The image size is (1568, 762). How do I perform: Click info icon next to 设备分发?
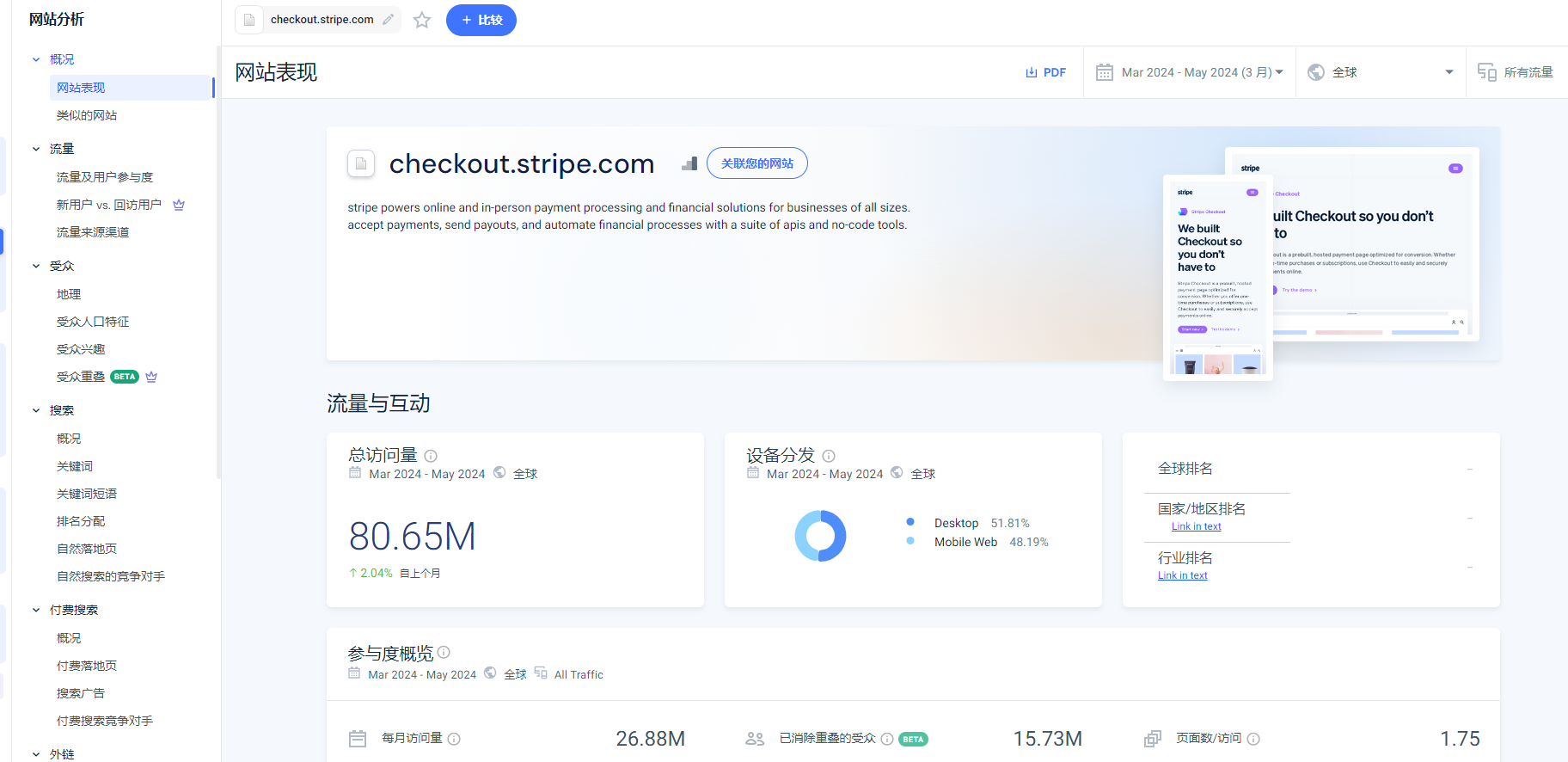(x=829, y=456)
